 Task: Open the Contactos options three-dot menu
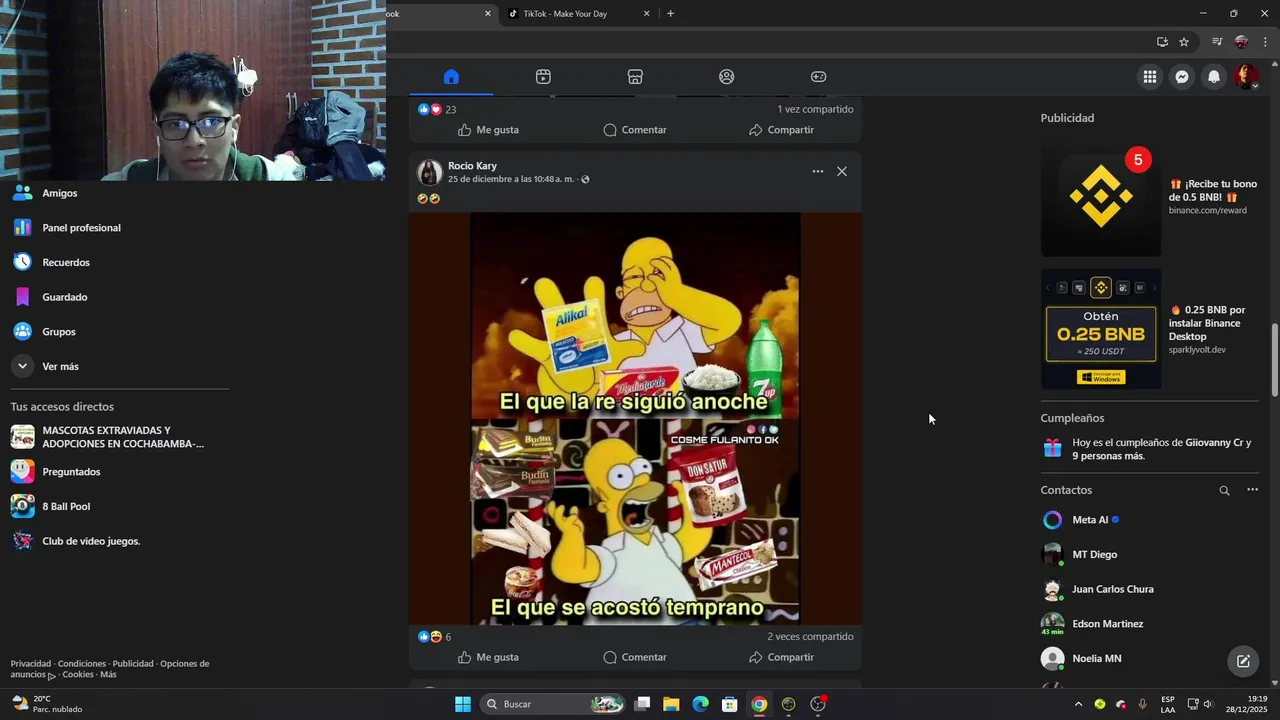(x=1252, y=490)
